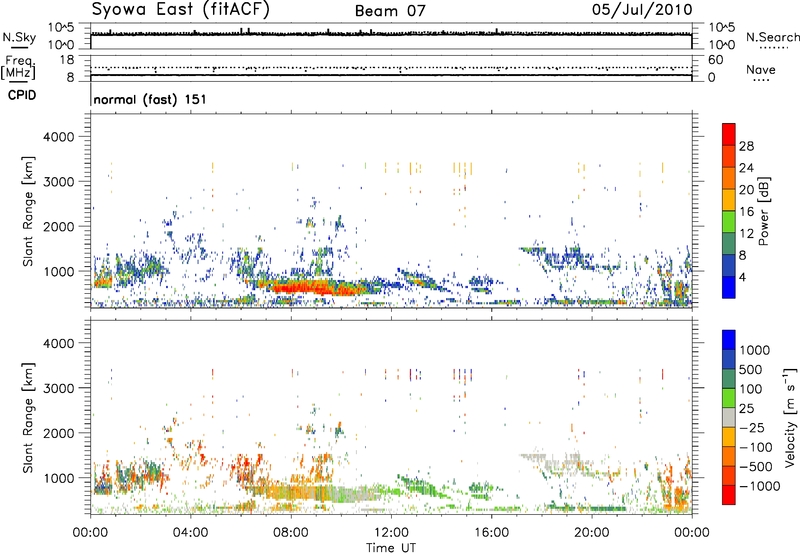Click the 'CPID' label
The height and width of the screenshot is (554, 800).
[21, 95]
